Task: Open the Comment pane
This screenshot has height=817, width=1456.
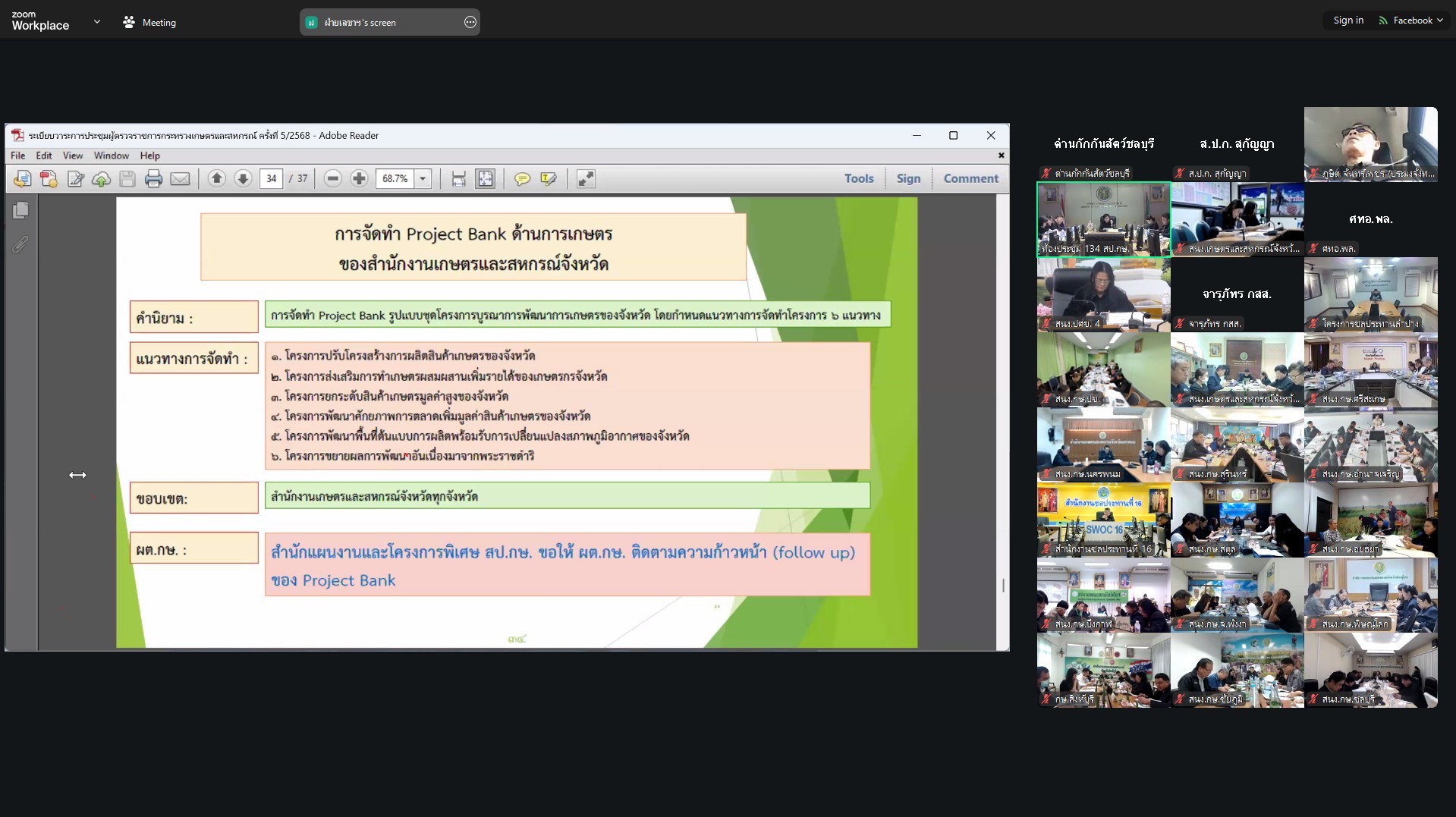Action: 970,179
